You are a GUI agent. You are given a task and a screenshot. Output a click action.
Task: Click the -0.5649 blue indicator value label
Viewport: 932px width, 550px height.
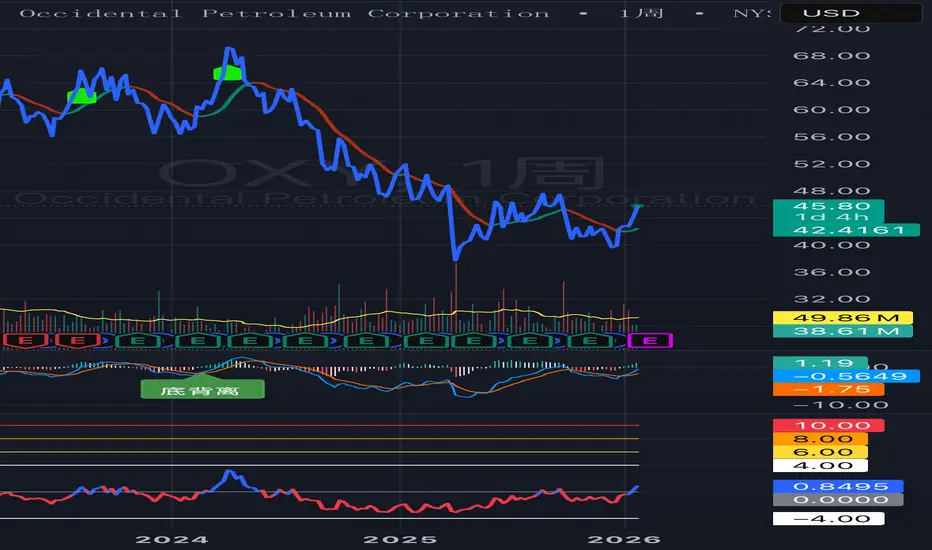click(846, 376)
